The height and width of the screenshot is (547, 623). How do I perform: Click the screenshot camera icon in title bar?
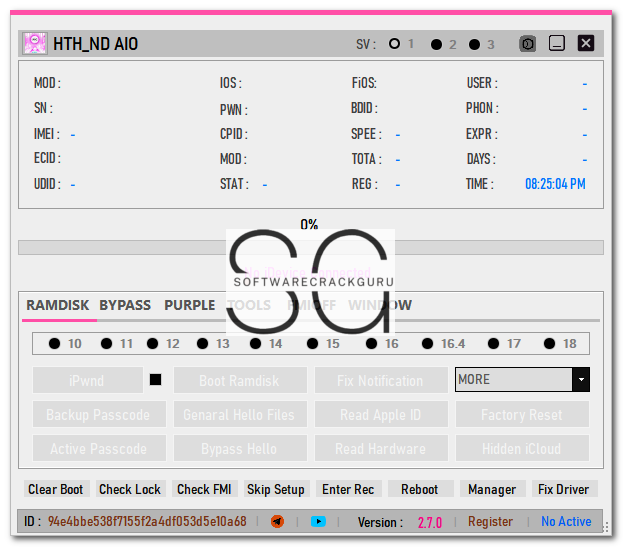[527, 43]
